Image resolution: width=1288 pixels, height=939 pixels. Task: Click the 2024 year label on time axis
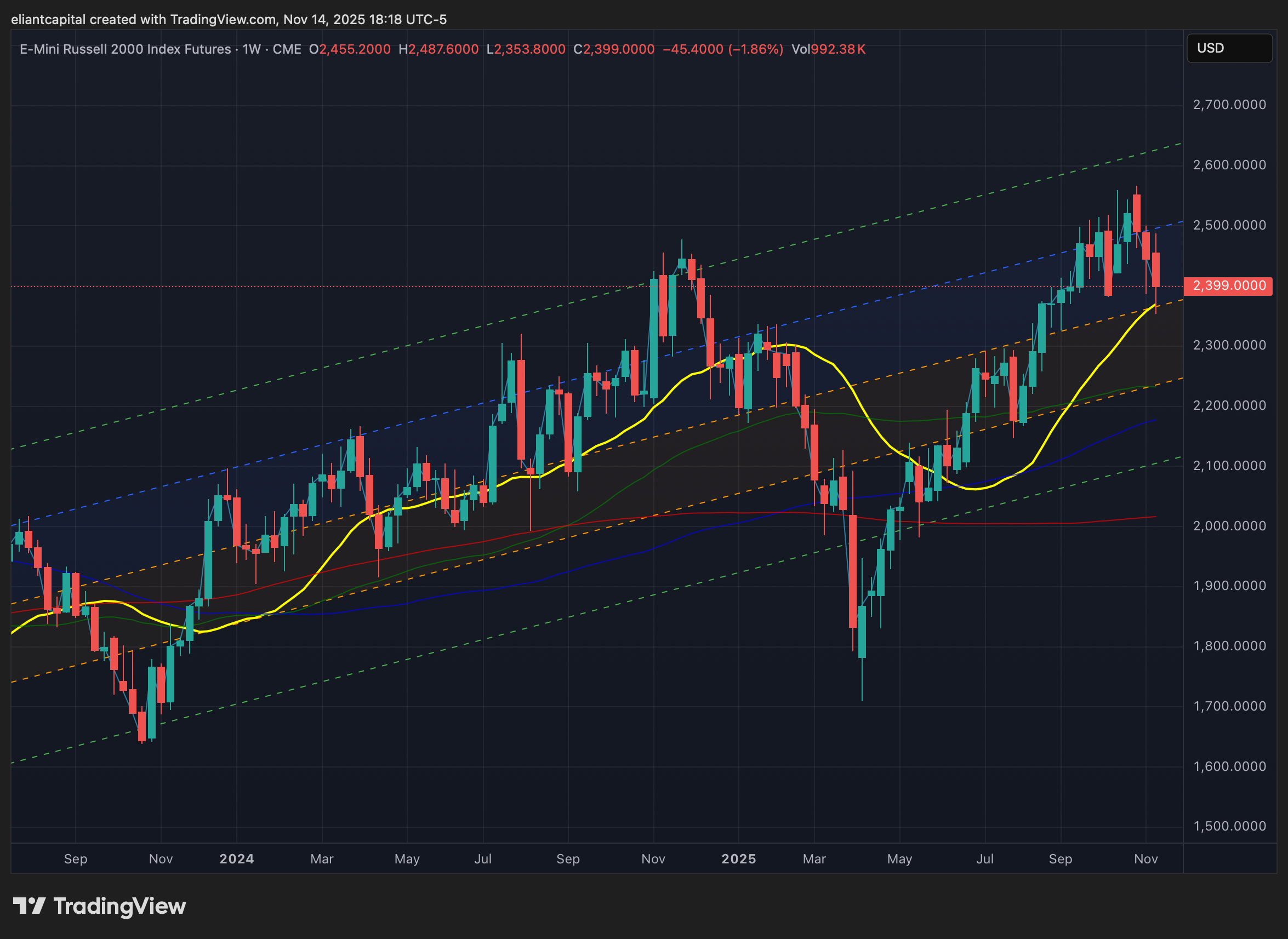click(237, 858)
